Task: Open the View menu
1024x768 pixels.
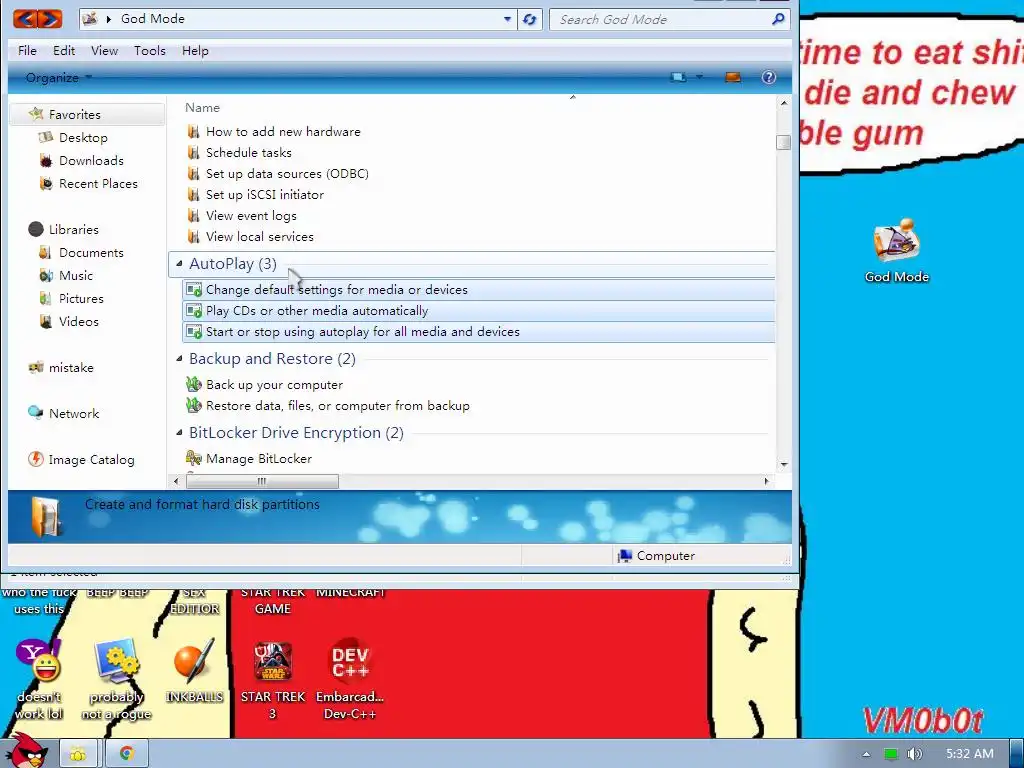Action: (x=104, y=50)
